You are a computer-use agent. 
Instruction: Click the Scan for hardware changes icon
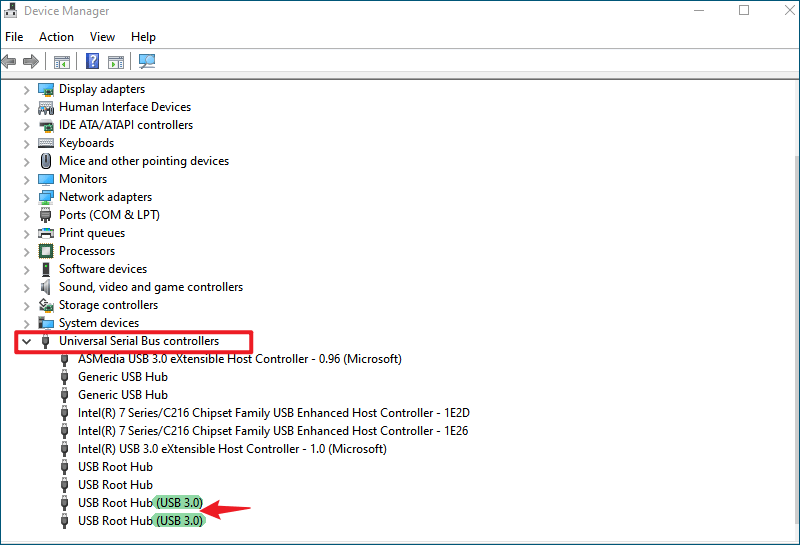click(x=146, y=61)
